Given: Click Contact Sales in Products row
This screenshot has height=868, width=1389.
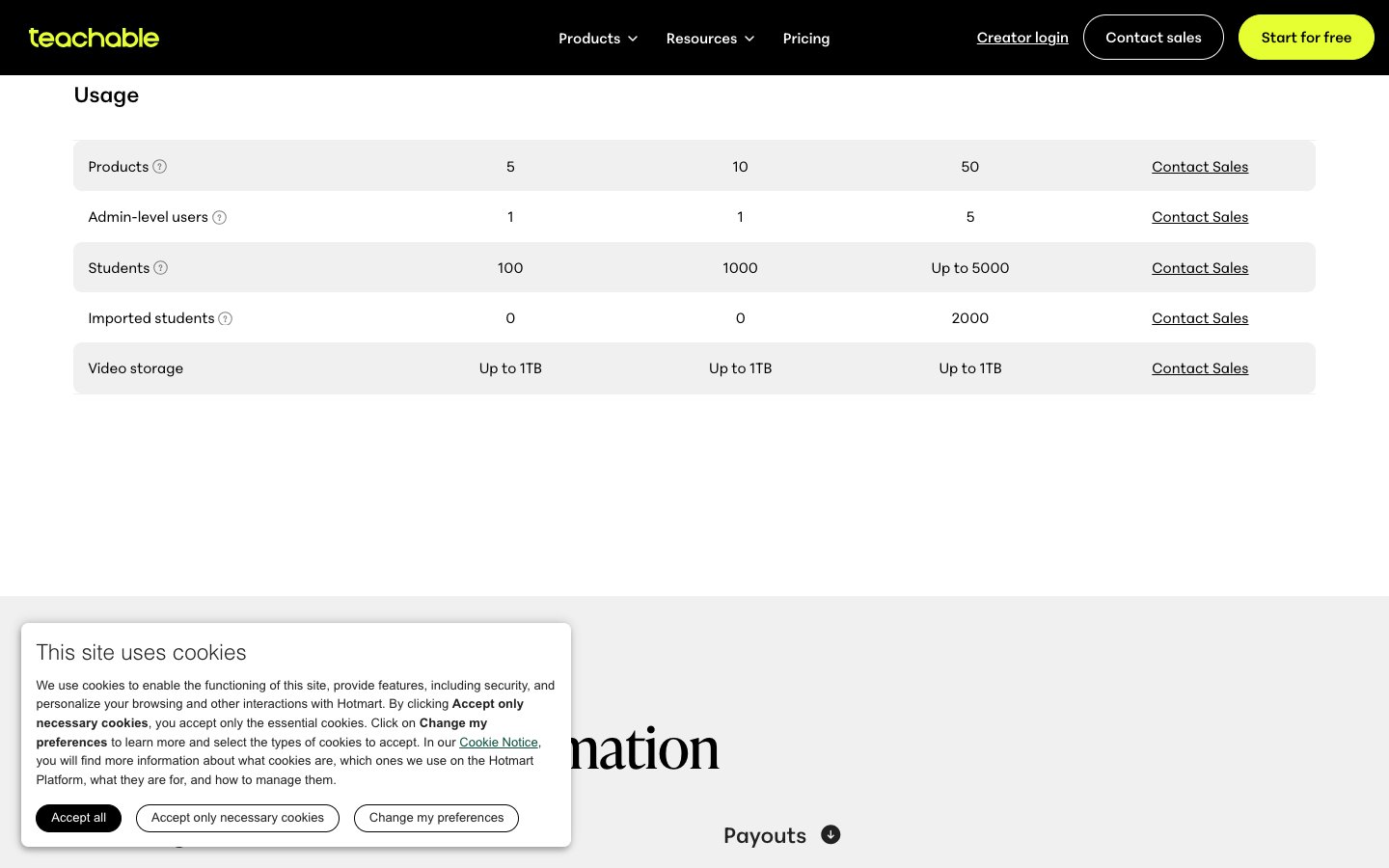Looking at the screenshot, I should [1200, 167].
